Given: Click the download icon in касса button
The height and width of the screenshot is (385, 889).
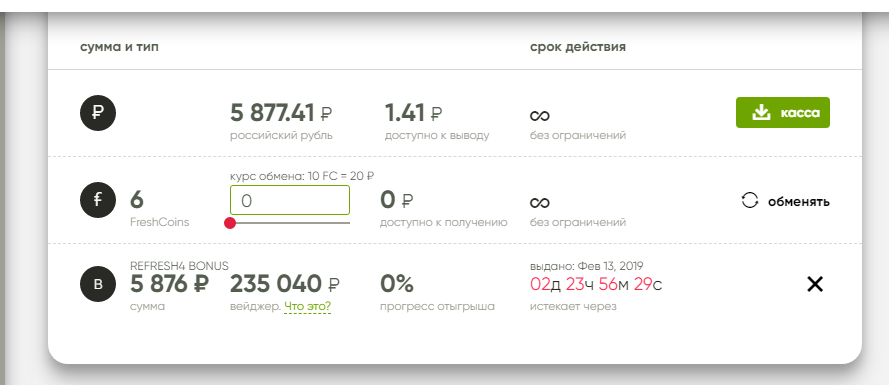Looking at the screenshot, I should coord(761,112).
